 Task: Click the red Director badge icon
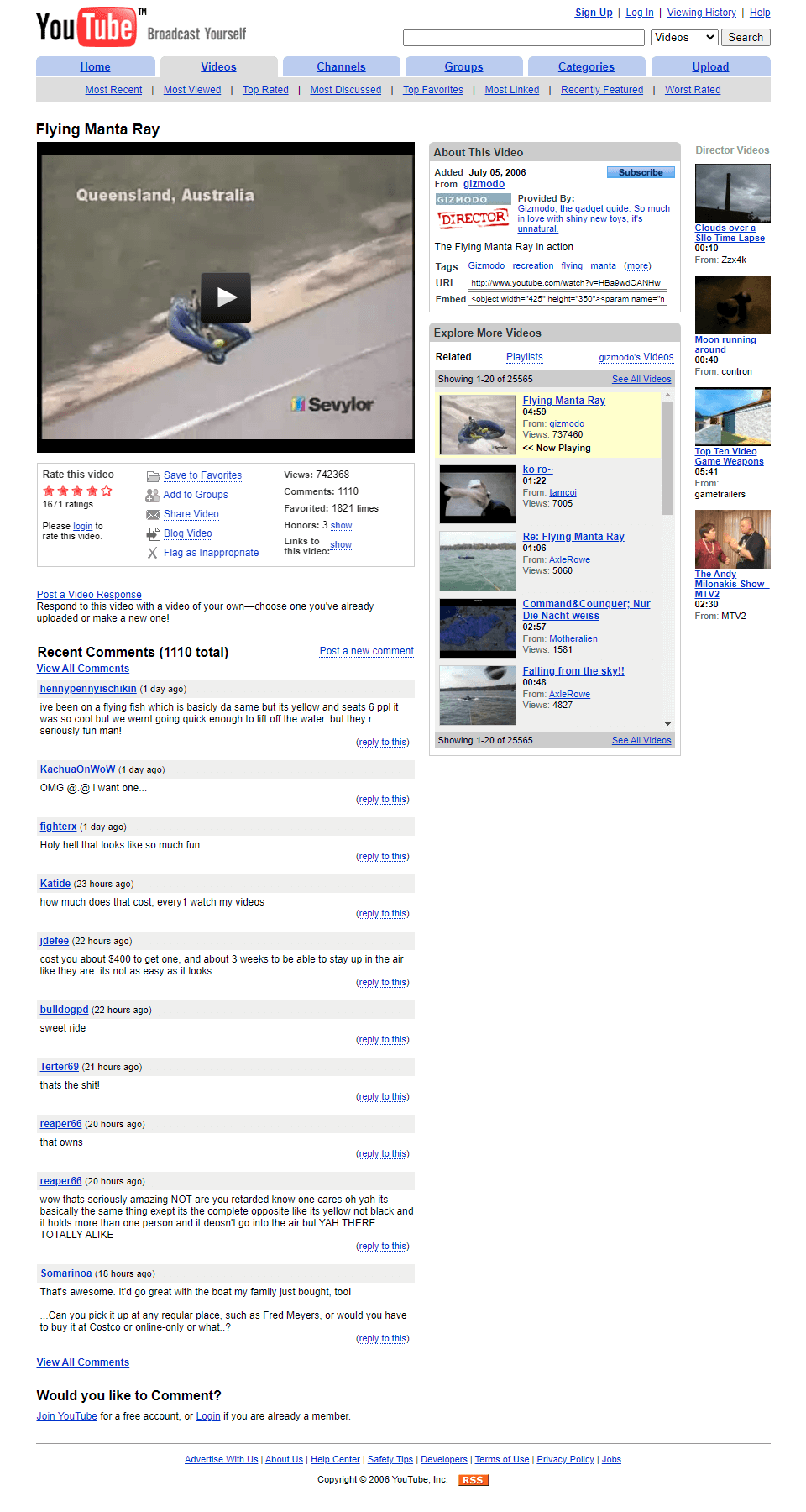tap(473, 218)
